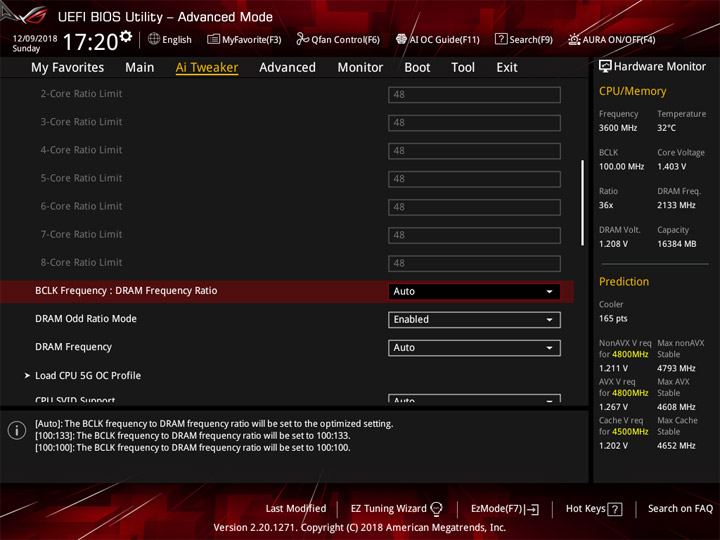Go to the Advanced tab
Screen dimensions: 720x540
pos(287,68)
